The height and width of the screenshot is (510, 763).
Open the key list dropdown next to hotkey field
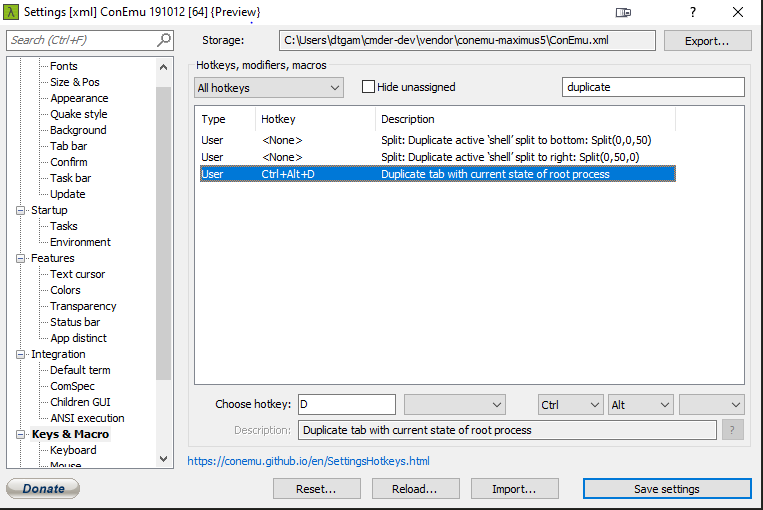coord(455,404)
